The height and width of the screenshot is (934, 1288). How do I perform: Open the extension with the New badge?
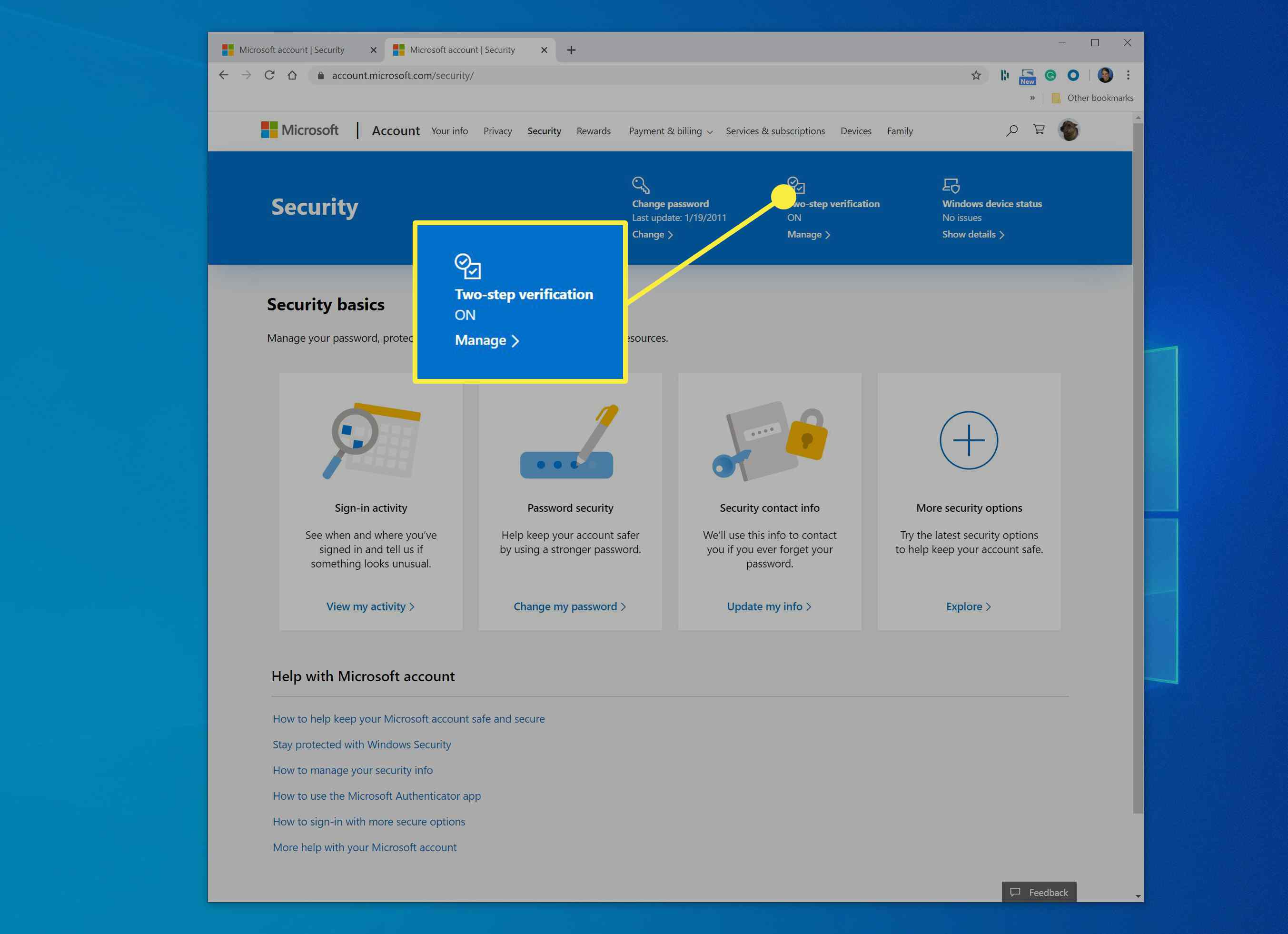[x=1027, y=76]
